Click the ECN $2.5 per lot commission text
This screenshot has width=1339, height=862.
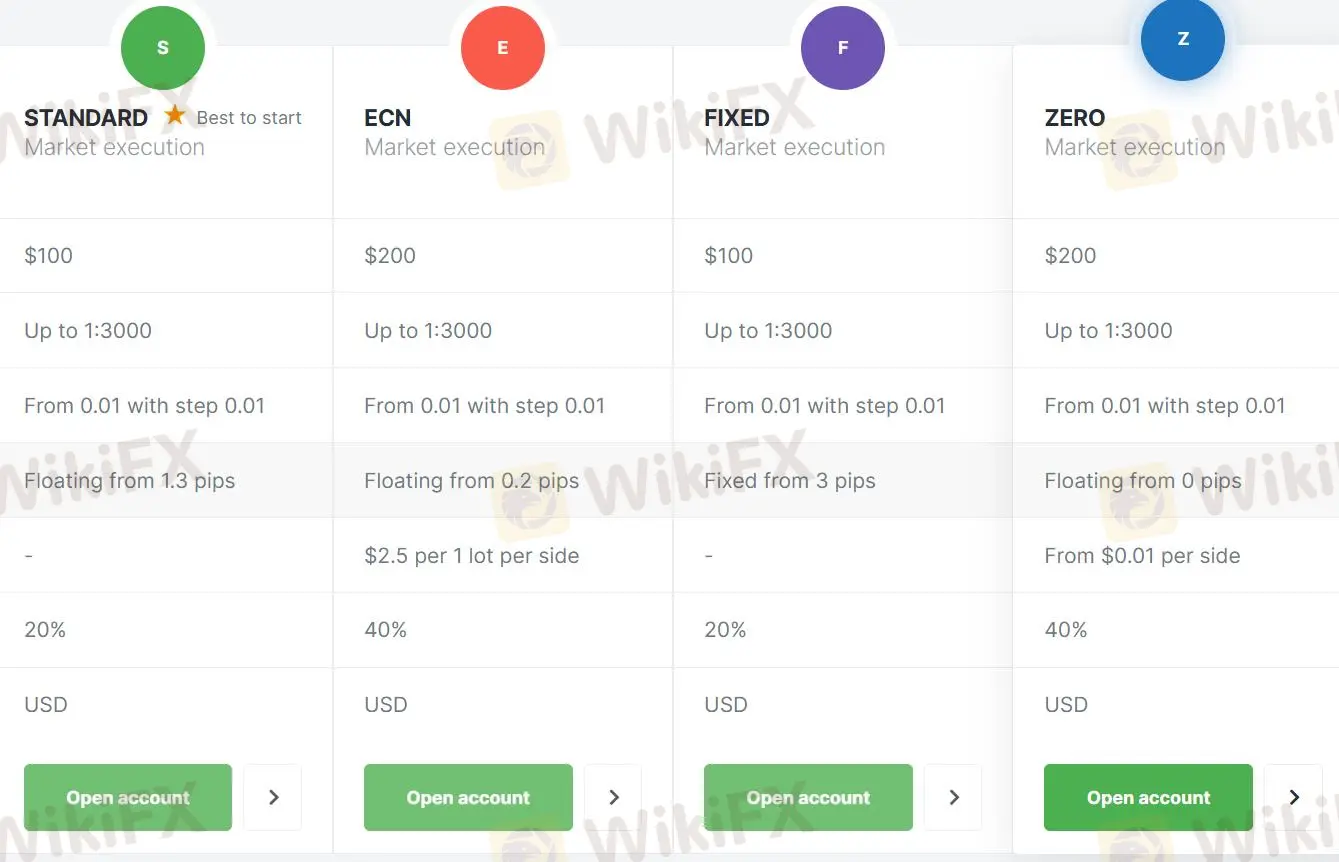pyautogui.click(x=472, y=556)
